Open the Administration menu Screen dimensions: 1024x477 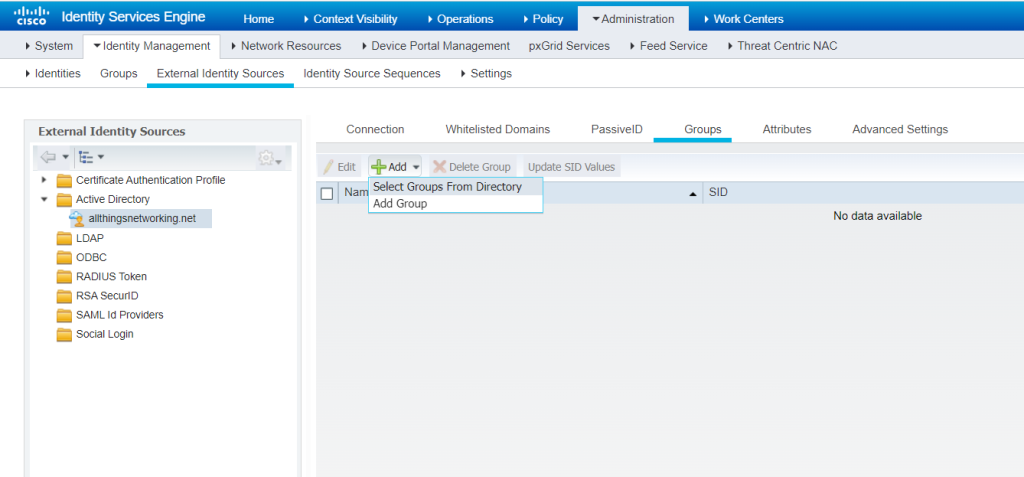tap(633, 19)
